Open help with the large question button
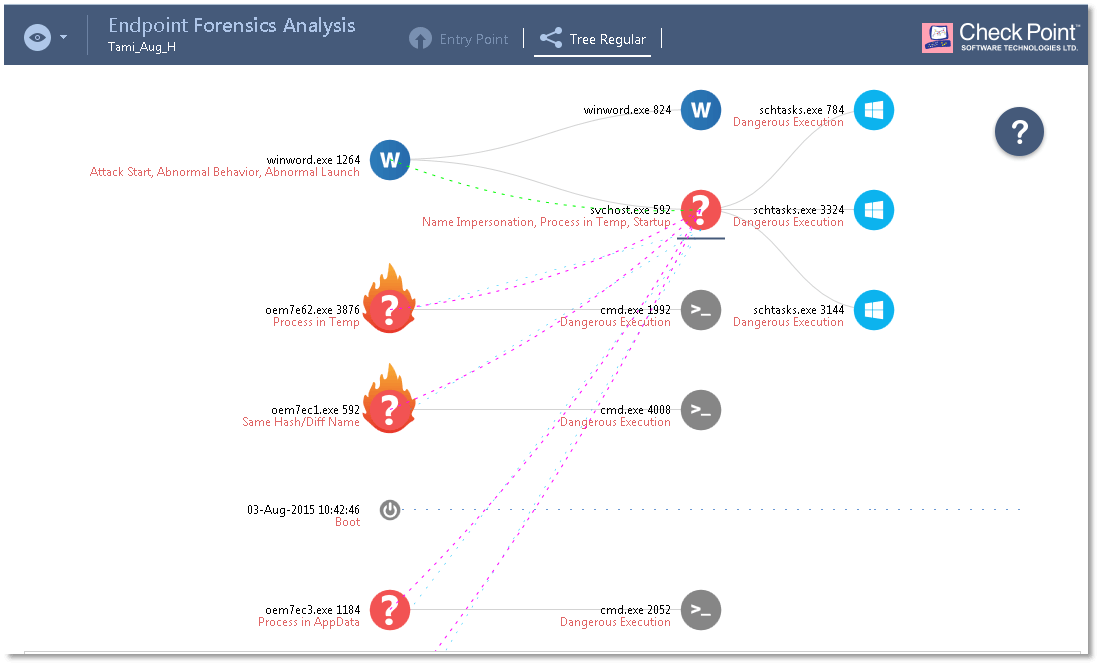Screen dimensions: 1099x665 [1019, 132]
